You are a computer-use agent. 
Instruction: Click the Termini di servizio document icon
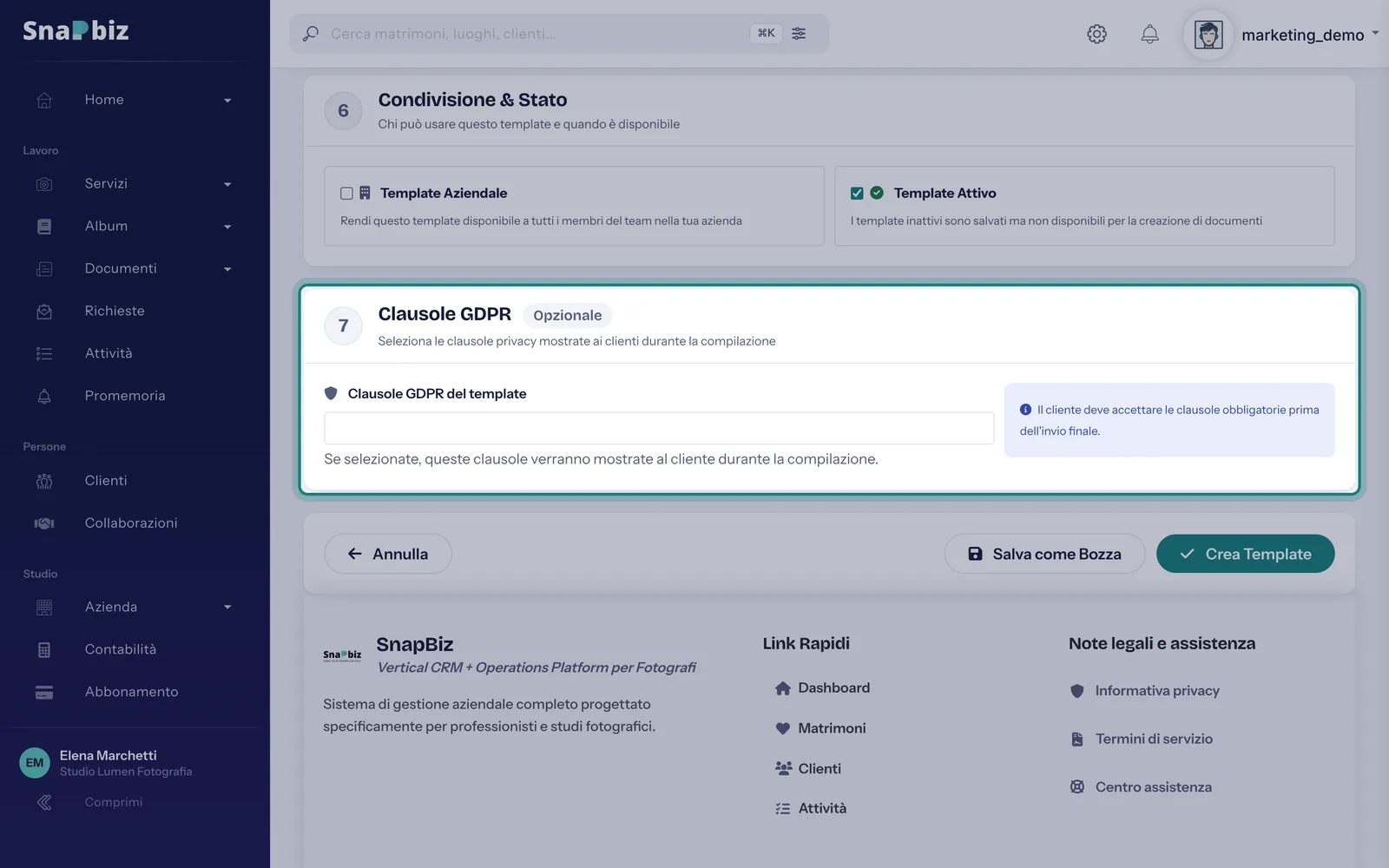pyautogui.click(x=1076, y=740)
